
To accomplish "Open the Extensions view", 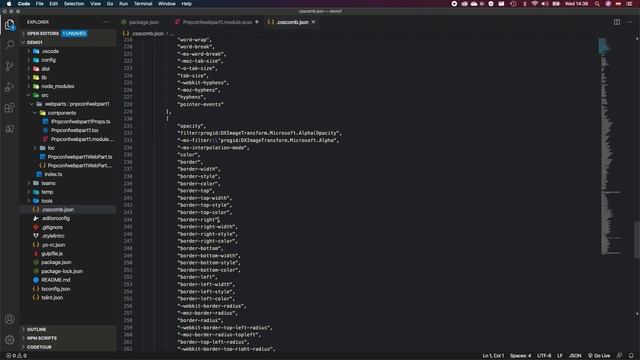I will 10,108.
